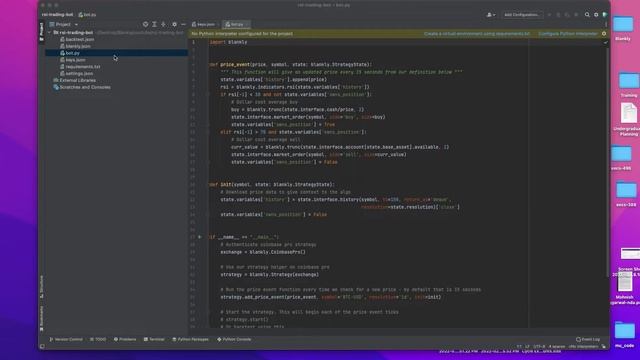Click the No interpreter status bar entry
The image size is (640, 360).
point(583,347)
